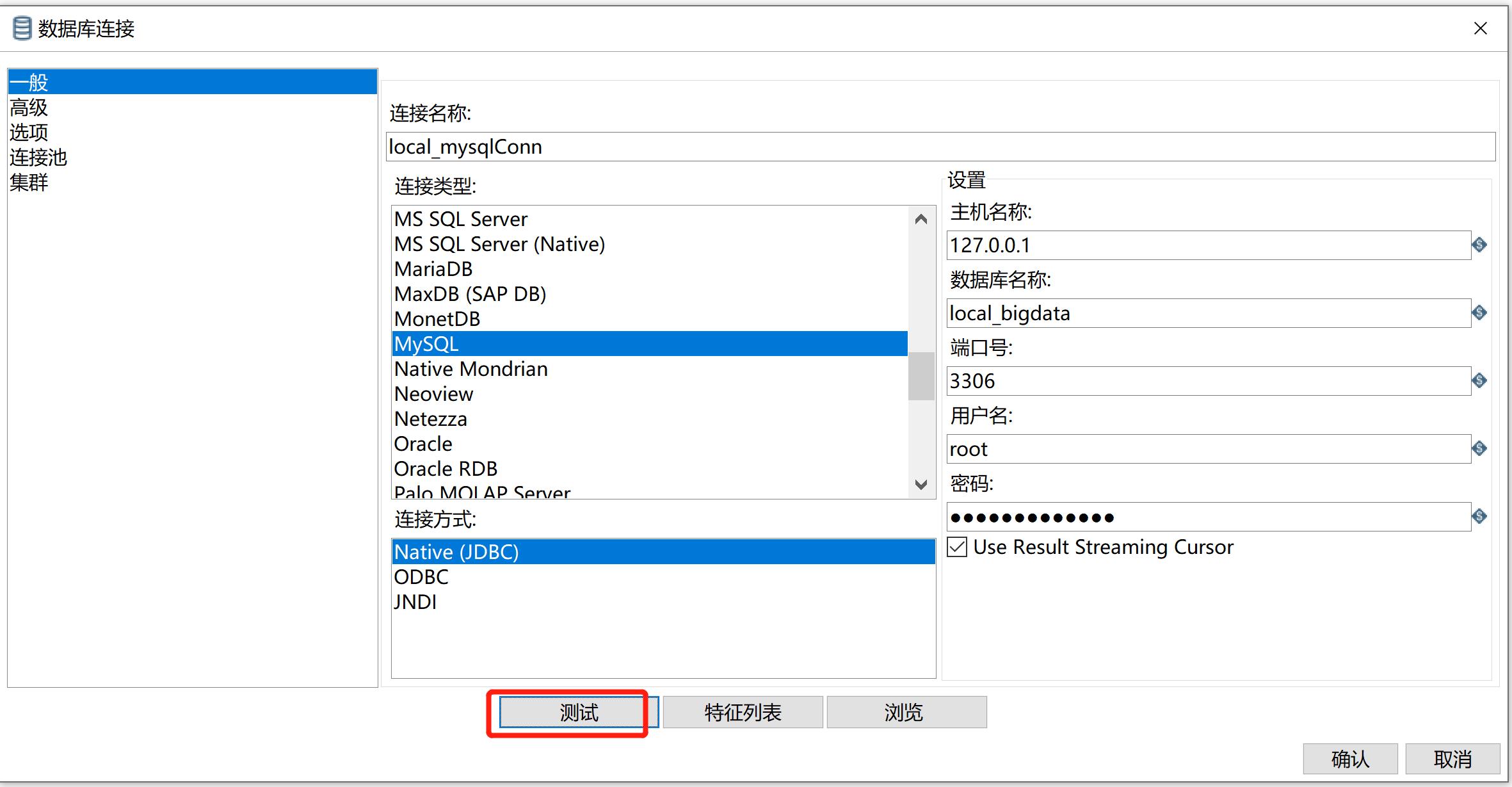Screen dimensions: 1512x787
Task: Cancel with the 取消 button
Action: click(1452, 759)
